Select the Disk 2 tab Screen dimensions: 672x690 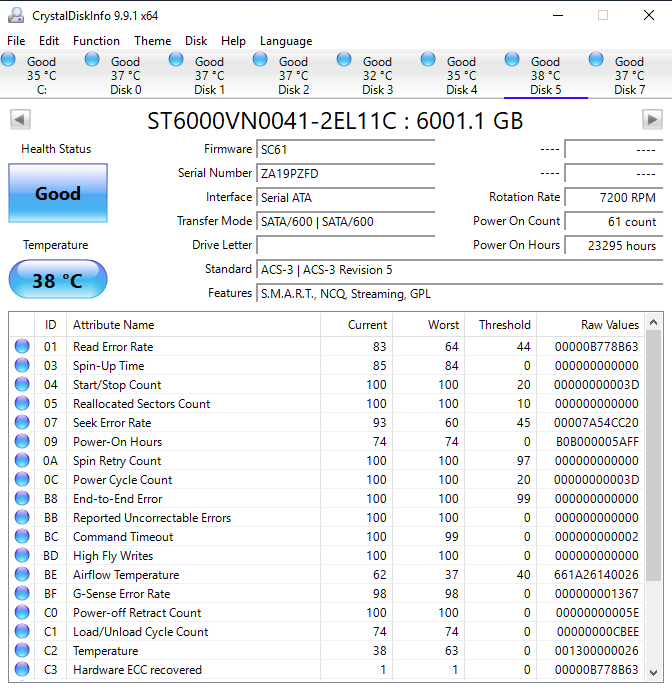click(294, 75)
